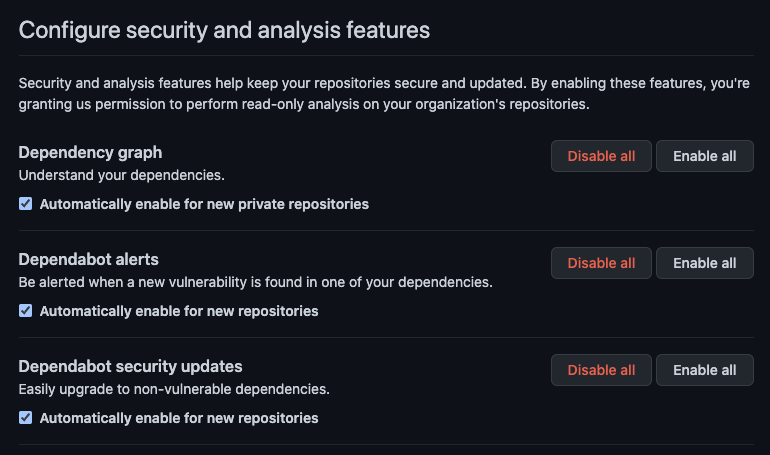The width and height of the screenshot is (770, 455).
Task: Disable all Dependabot alerts
Action: [601, 263]
